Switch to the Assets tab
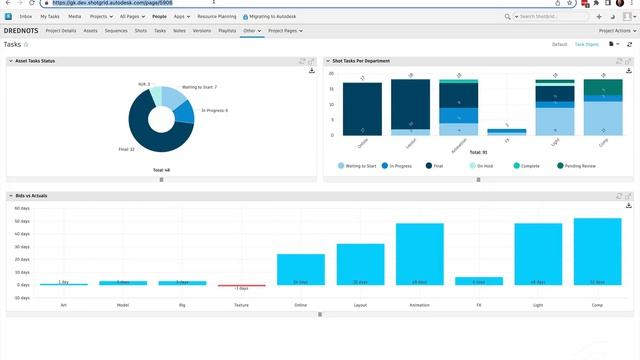 pos(91,31)
